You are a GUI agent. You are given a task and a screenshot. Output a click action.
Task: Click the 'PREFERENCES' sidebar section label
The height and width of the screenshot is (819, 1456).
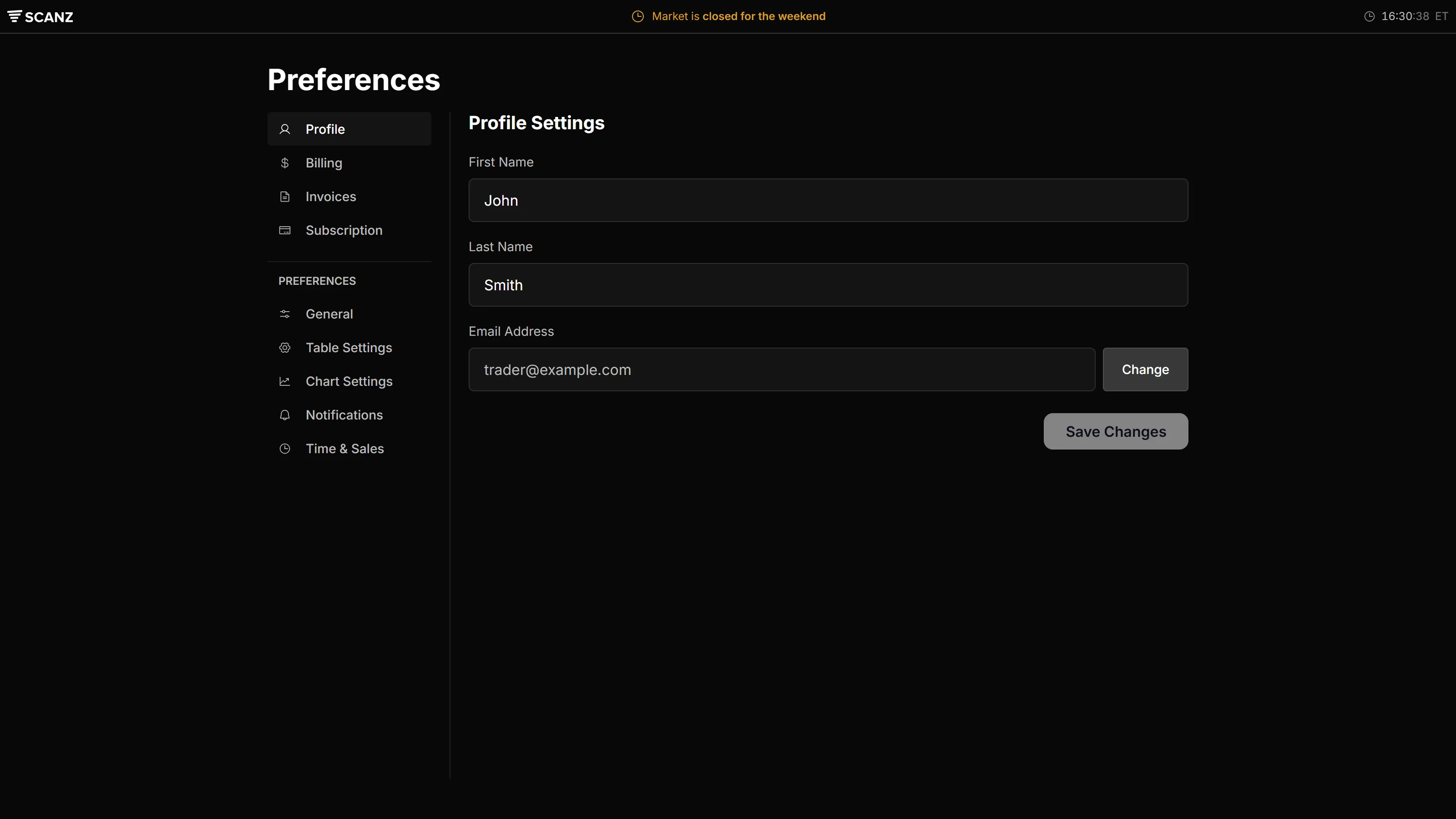[x=317, y=281]
